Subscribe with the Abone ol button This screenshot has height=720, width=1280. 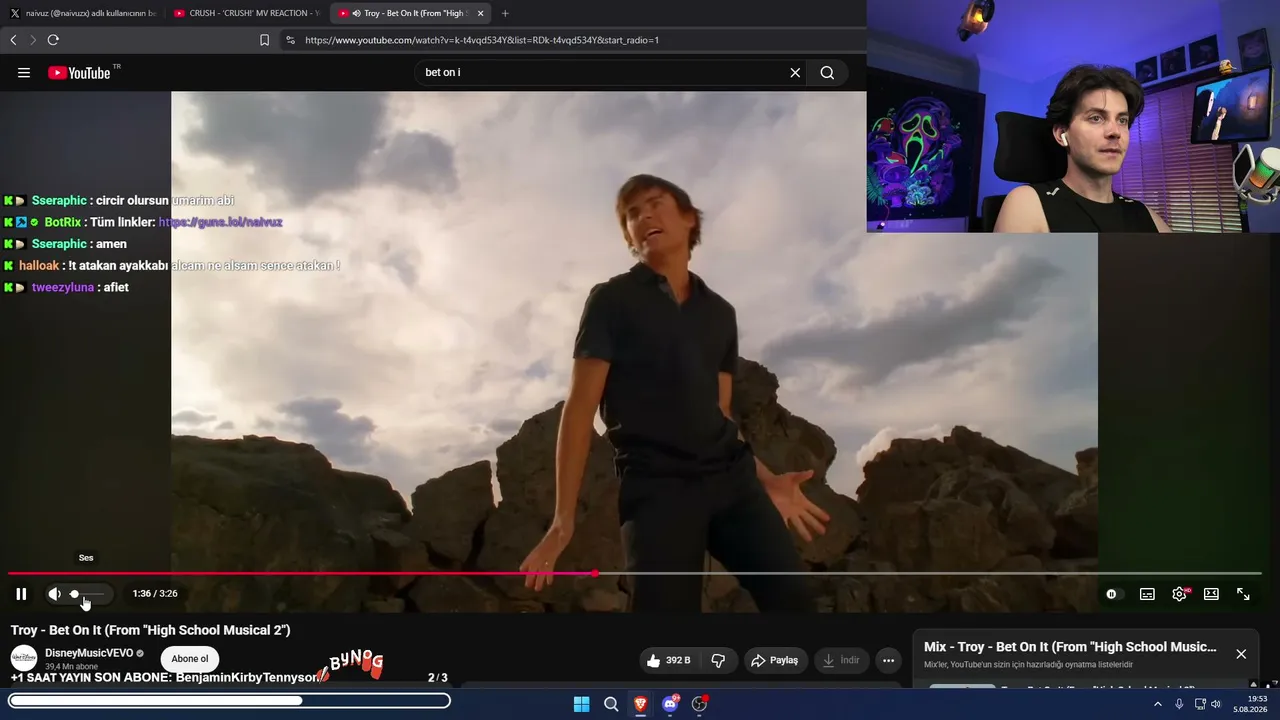pyautogui.click(x=190, y=659)
